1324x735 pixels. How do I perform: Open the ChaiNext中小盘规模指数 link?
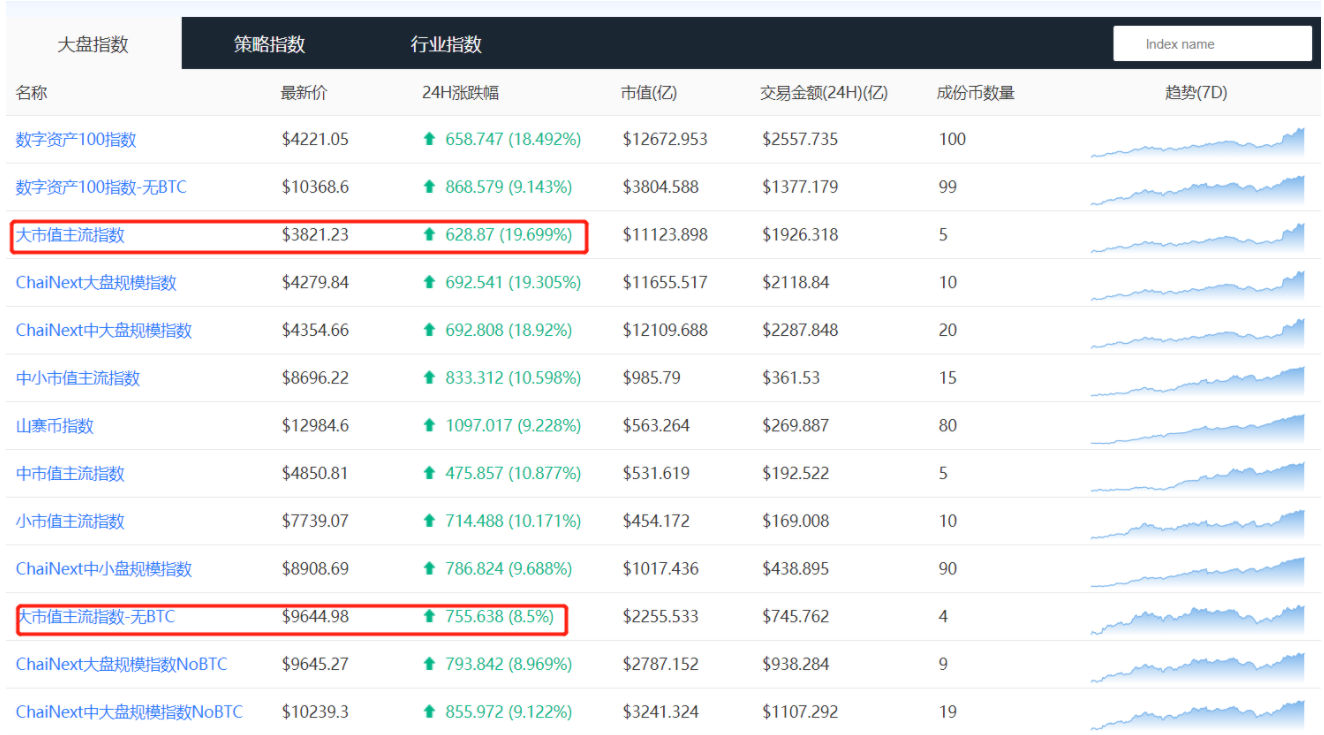[104, 569]
